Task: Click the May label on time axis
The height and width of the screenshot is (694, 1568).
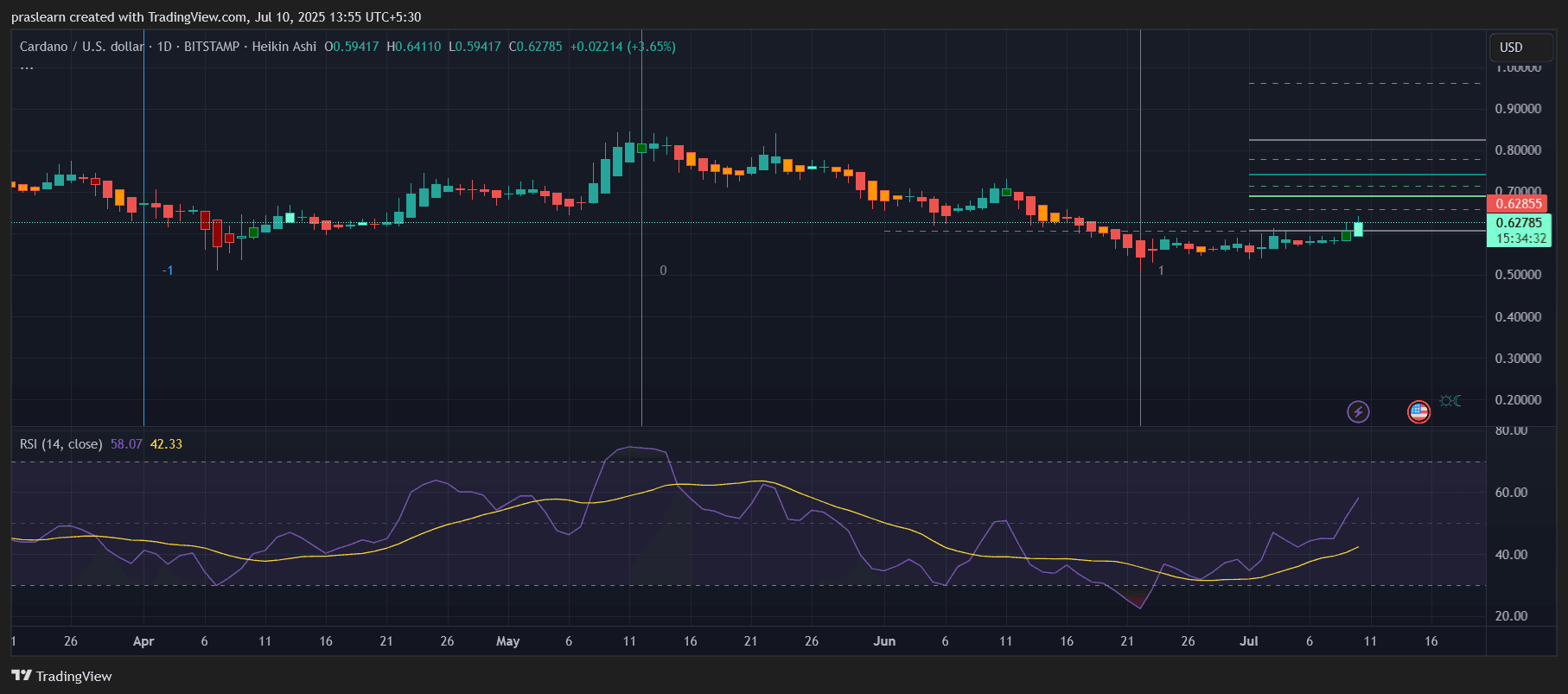Action: pyautogui.click(x=508, y=641)
